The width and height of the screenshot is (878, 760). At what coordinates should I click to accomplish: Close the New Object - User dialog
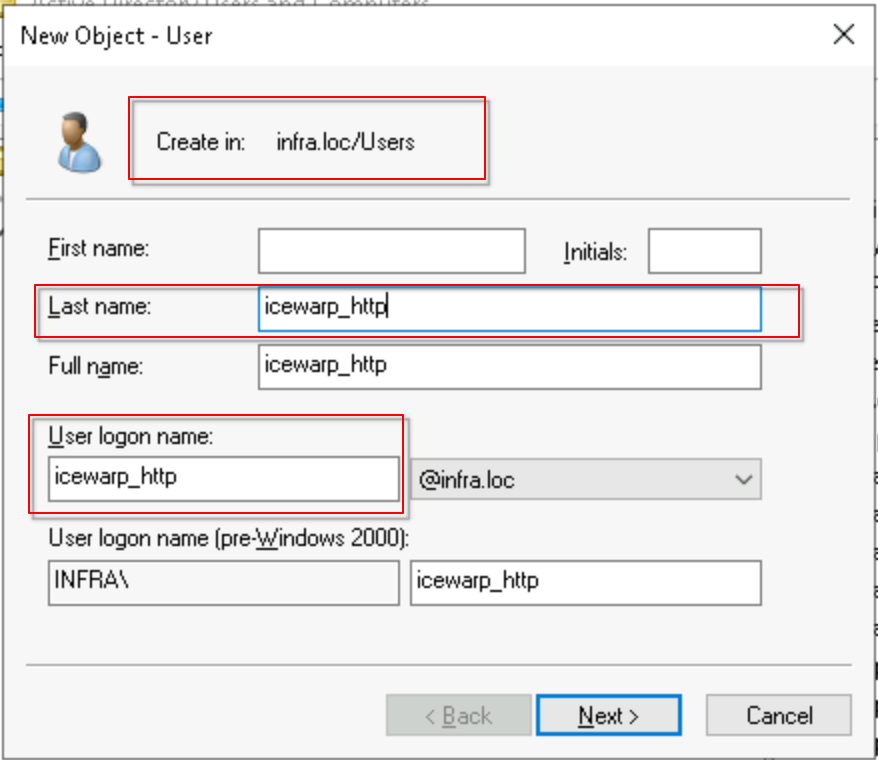click(x=843, y=35)
